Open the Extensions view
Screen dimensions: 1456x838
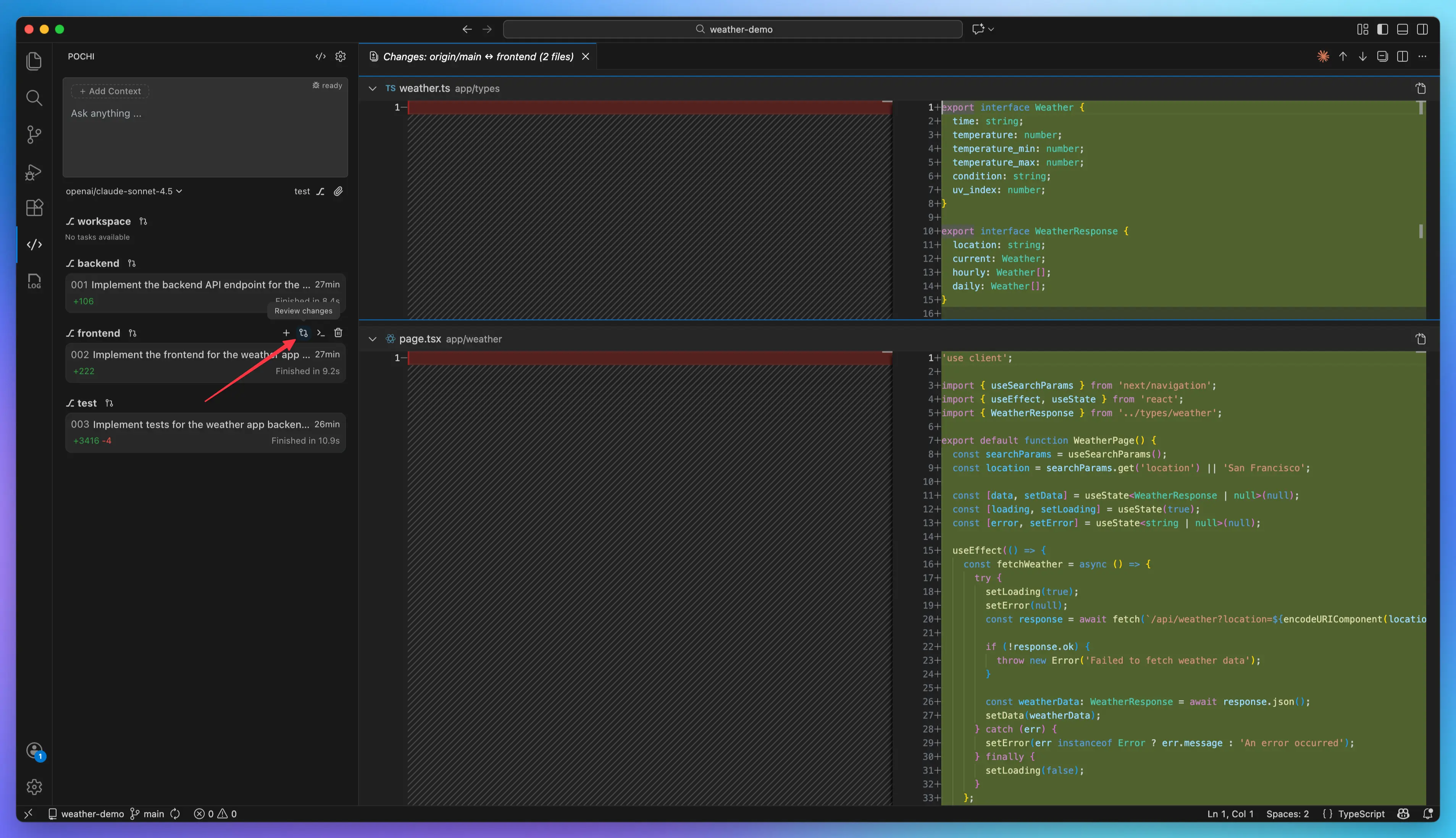pos(34,208)
